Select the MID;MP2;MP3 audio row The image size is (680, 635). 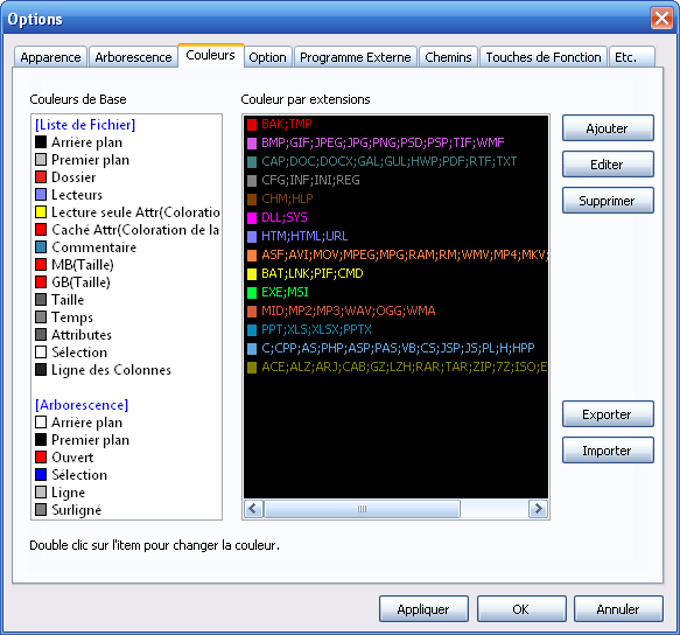(x=396, y=311)
